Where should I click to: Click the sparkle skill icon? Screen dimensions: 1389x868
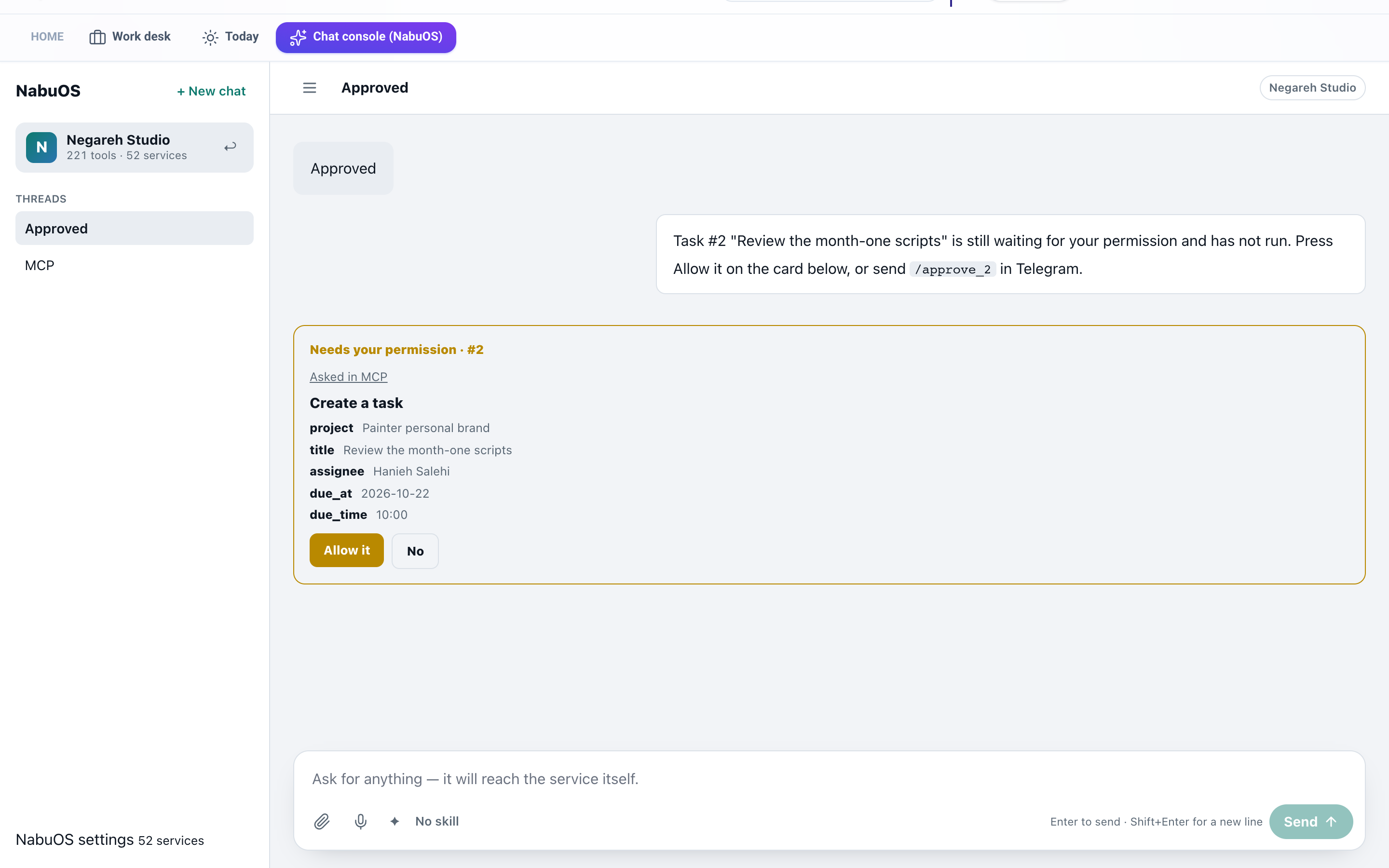395,822
